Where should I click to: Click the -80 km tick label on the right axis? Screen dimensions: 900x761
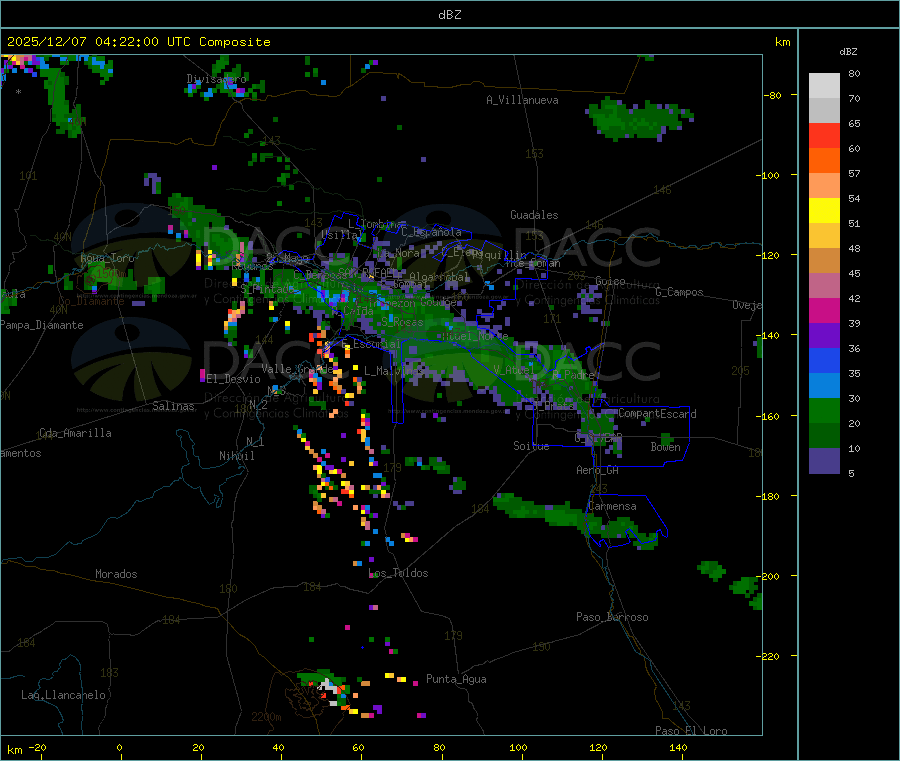(773, 95)
